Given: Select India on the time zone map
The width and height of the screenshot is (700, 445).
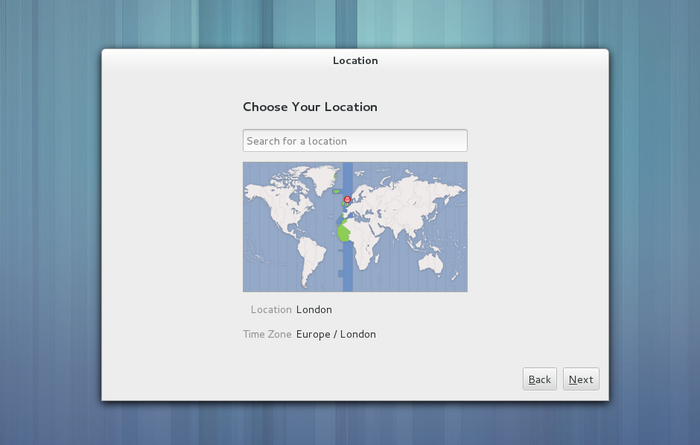Looking at the screenshot, I should click(403, 228).
